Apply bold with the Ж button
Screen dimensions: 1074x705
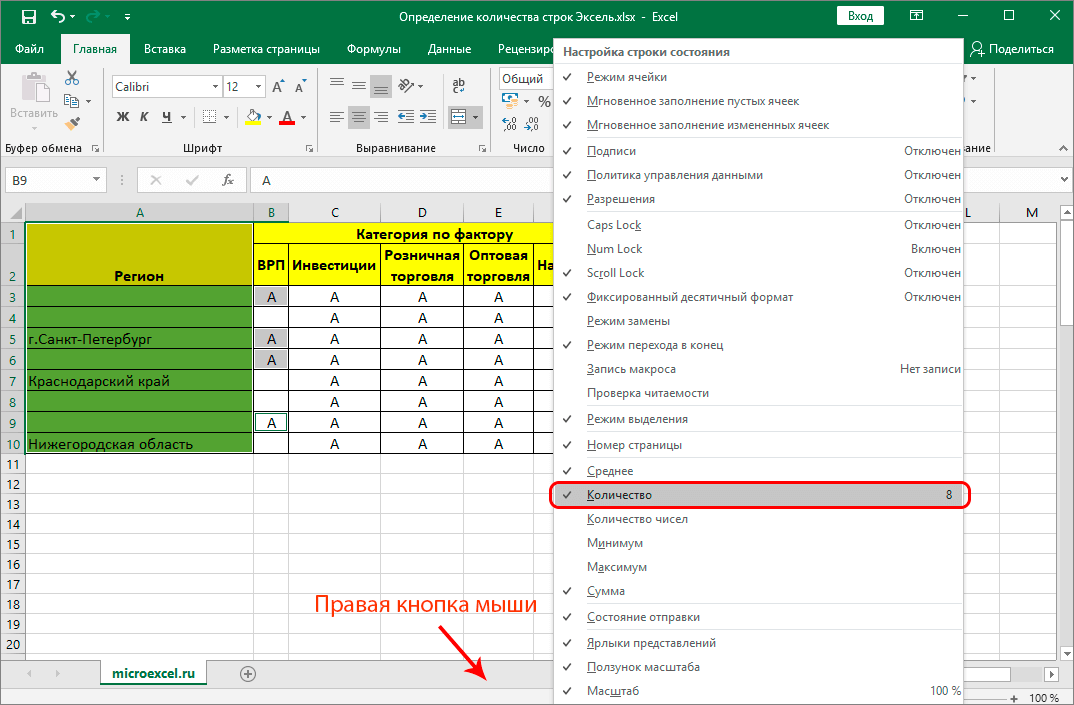tap(123, 117)
